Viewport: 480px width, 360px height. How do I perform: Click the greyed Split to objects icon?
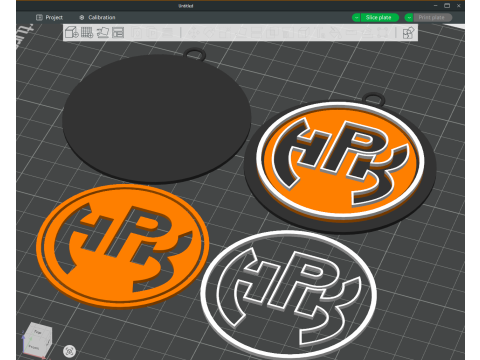pos(137,32)
